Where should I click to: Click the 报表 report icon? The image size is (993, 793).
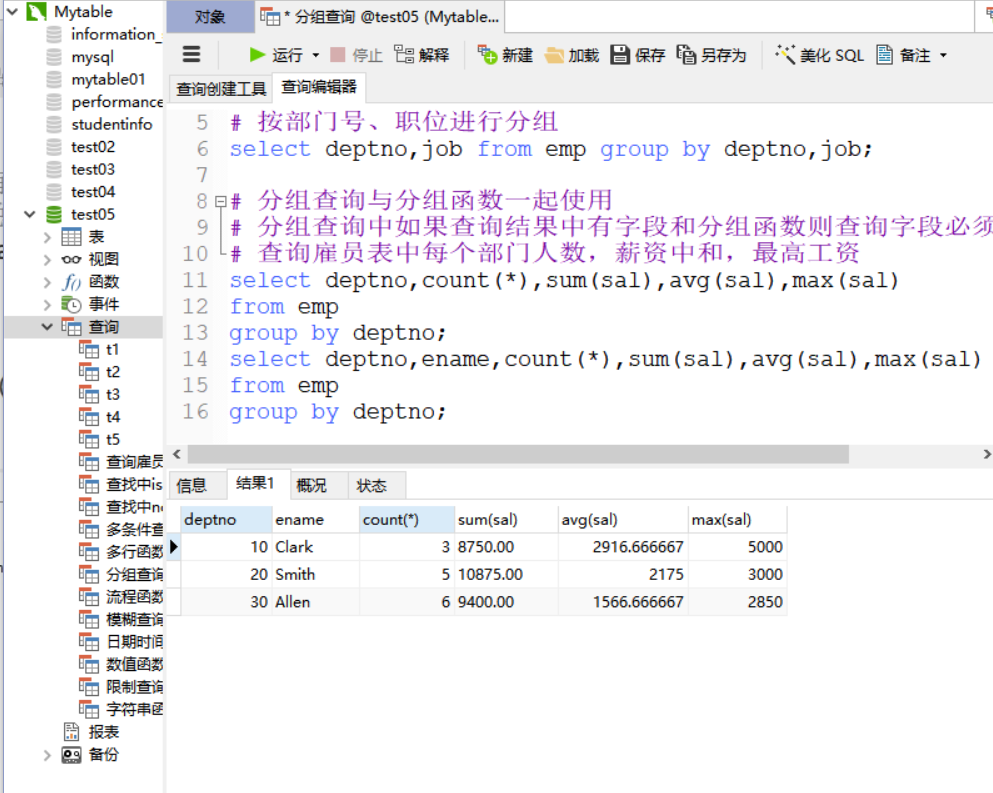click(x=72, y=732)
